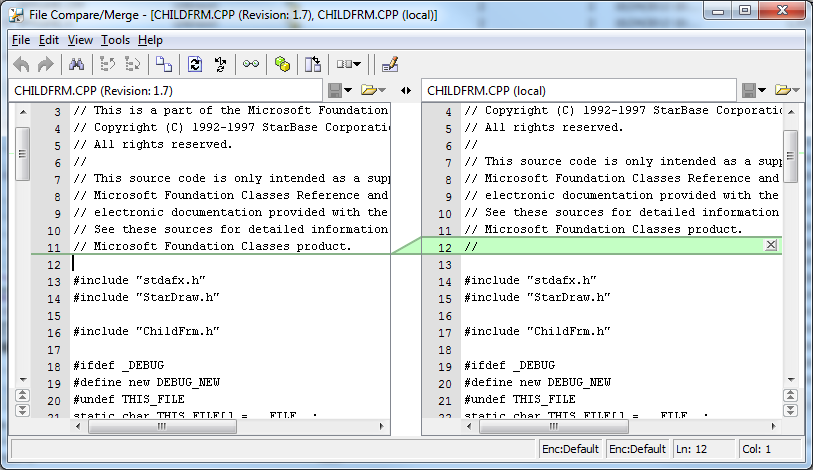Click the up arrow of local pane scrollbar
The width and height of the screenshot is (813, 470).
click(791, 112)
